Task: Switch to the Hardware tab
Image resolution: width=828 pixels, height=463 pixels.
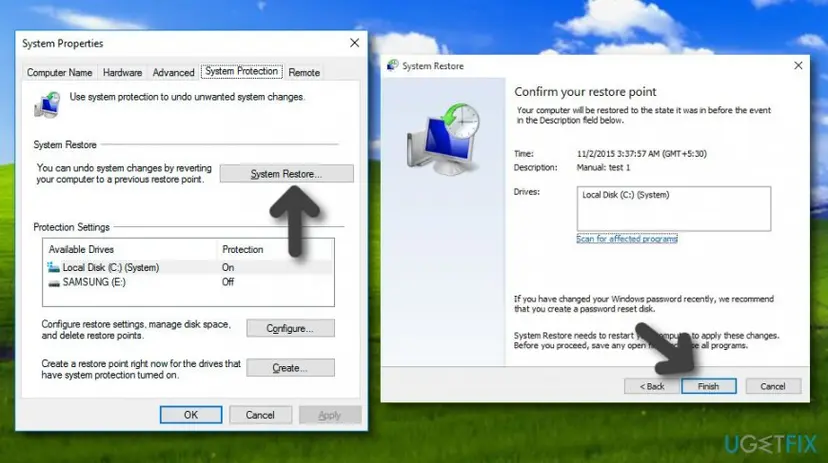Action: 122,72
